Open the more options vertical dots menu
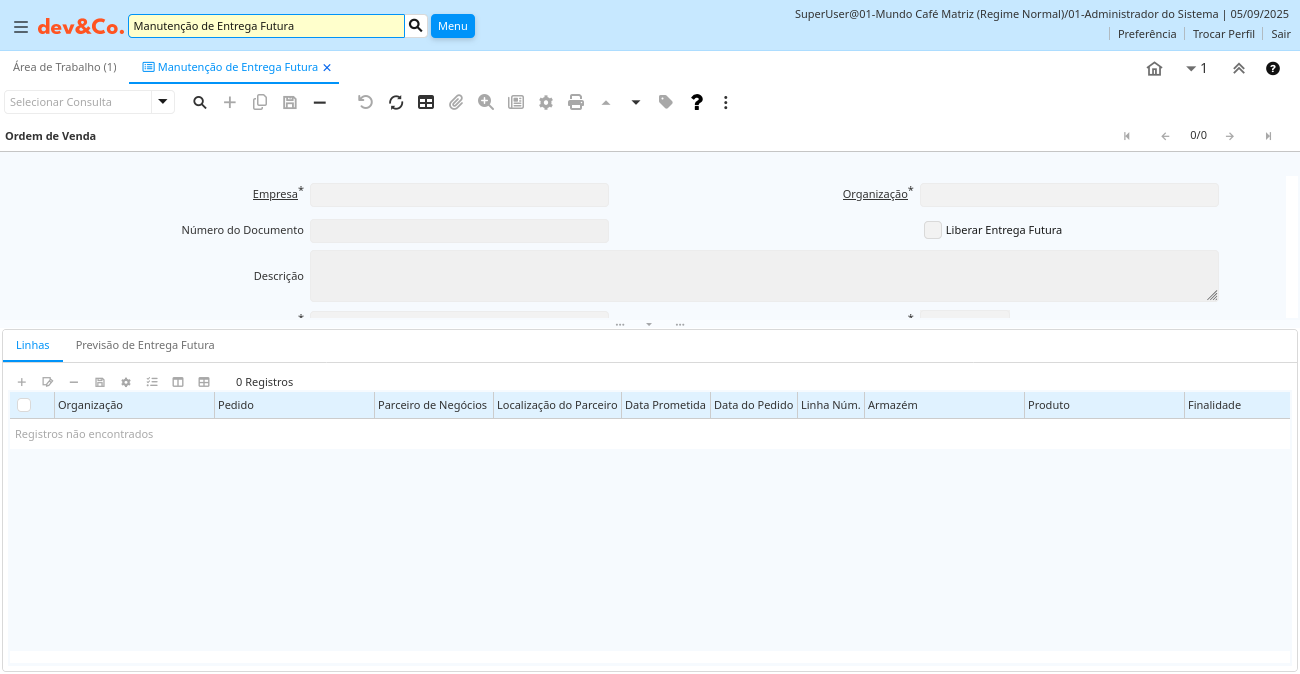 (726, 102)
